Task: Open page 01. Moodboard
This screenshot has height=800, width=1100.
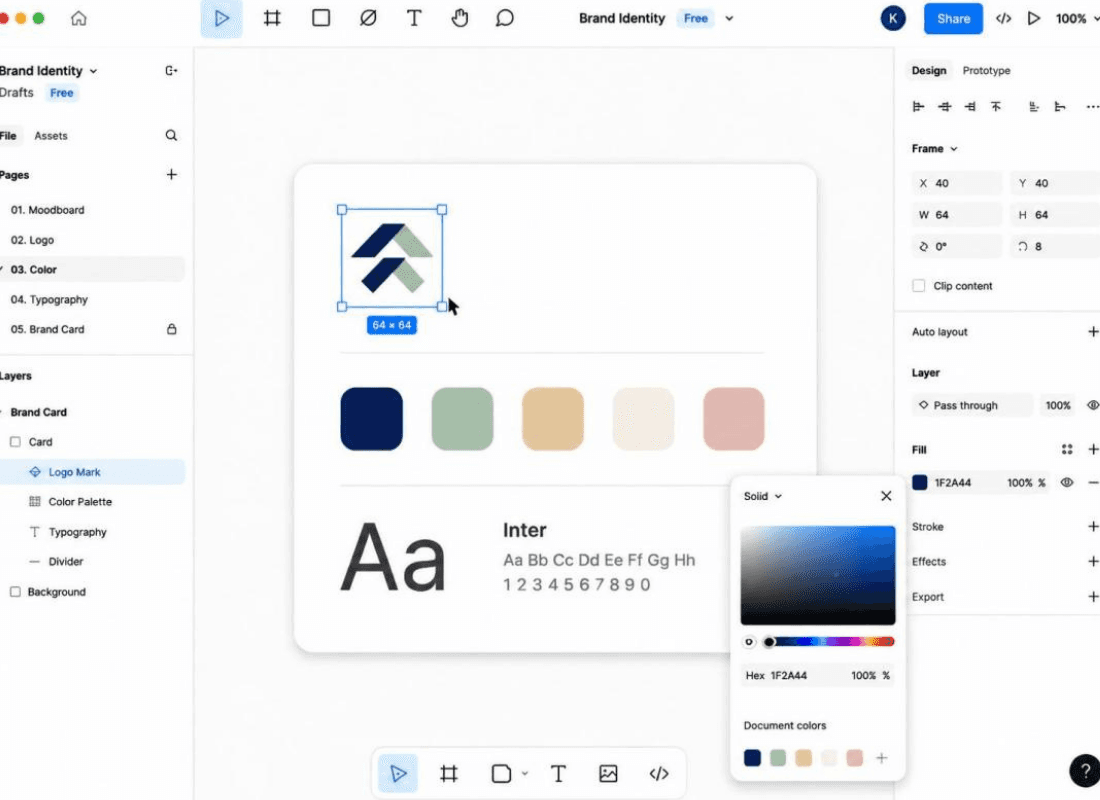Action: pos(47,210)
